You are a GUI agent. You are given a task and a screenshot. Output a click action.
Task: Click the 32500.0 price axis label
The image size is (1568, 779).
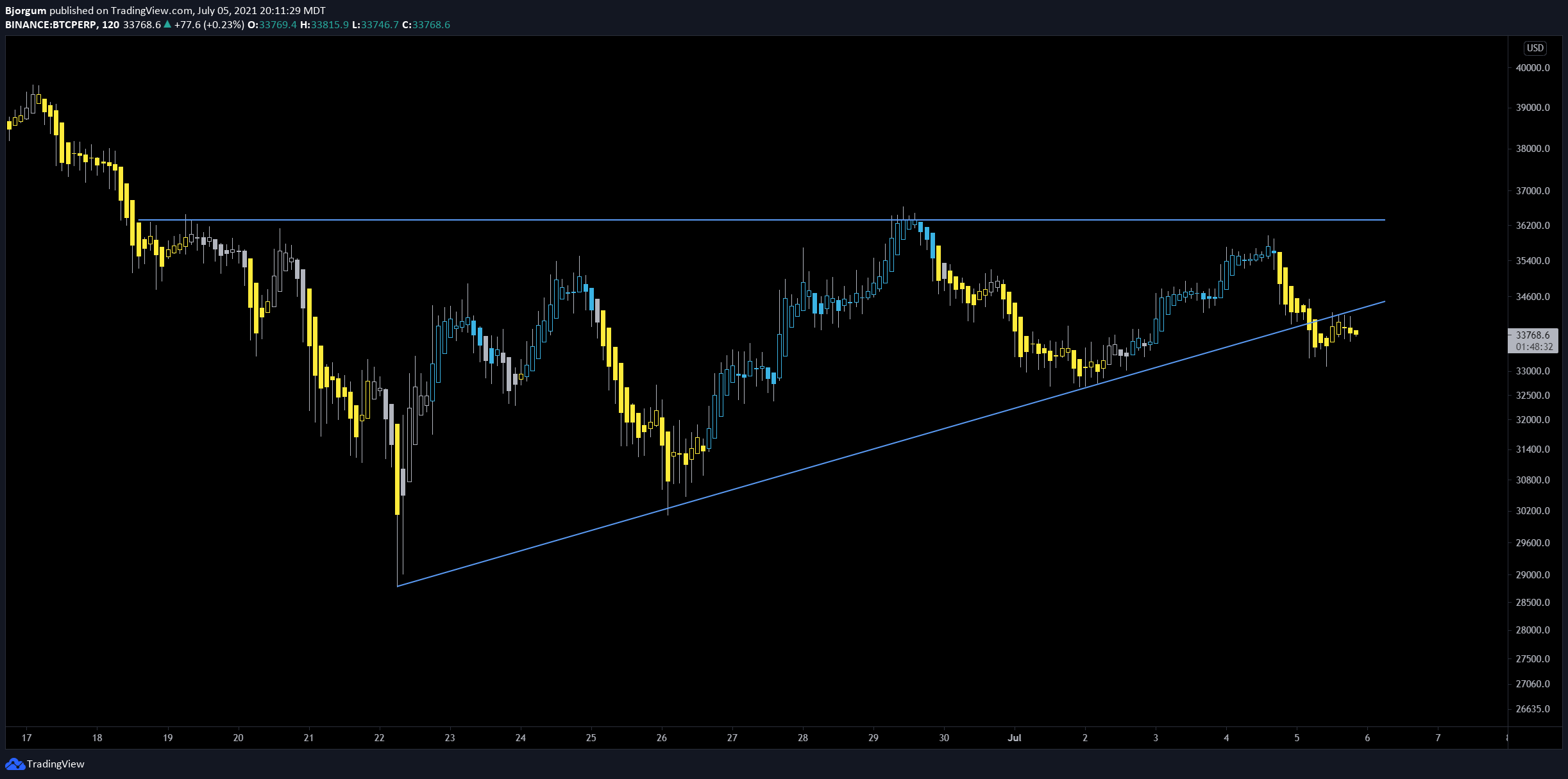tap(1533, 396)
